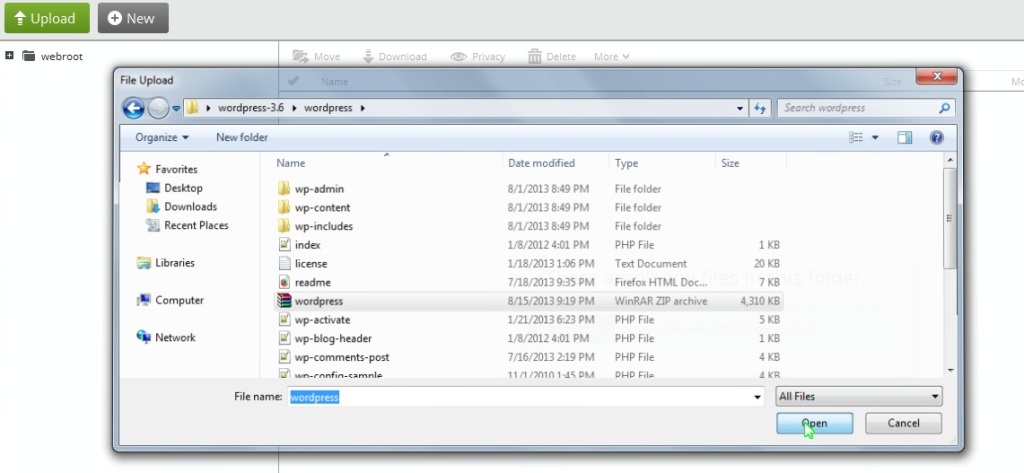Open the File name history dropdown
The height and width of the screenshot is (473, 1024).
[x=758, y=397]
